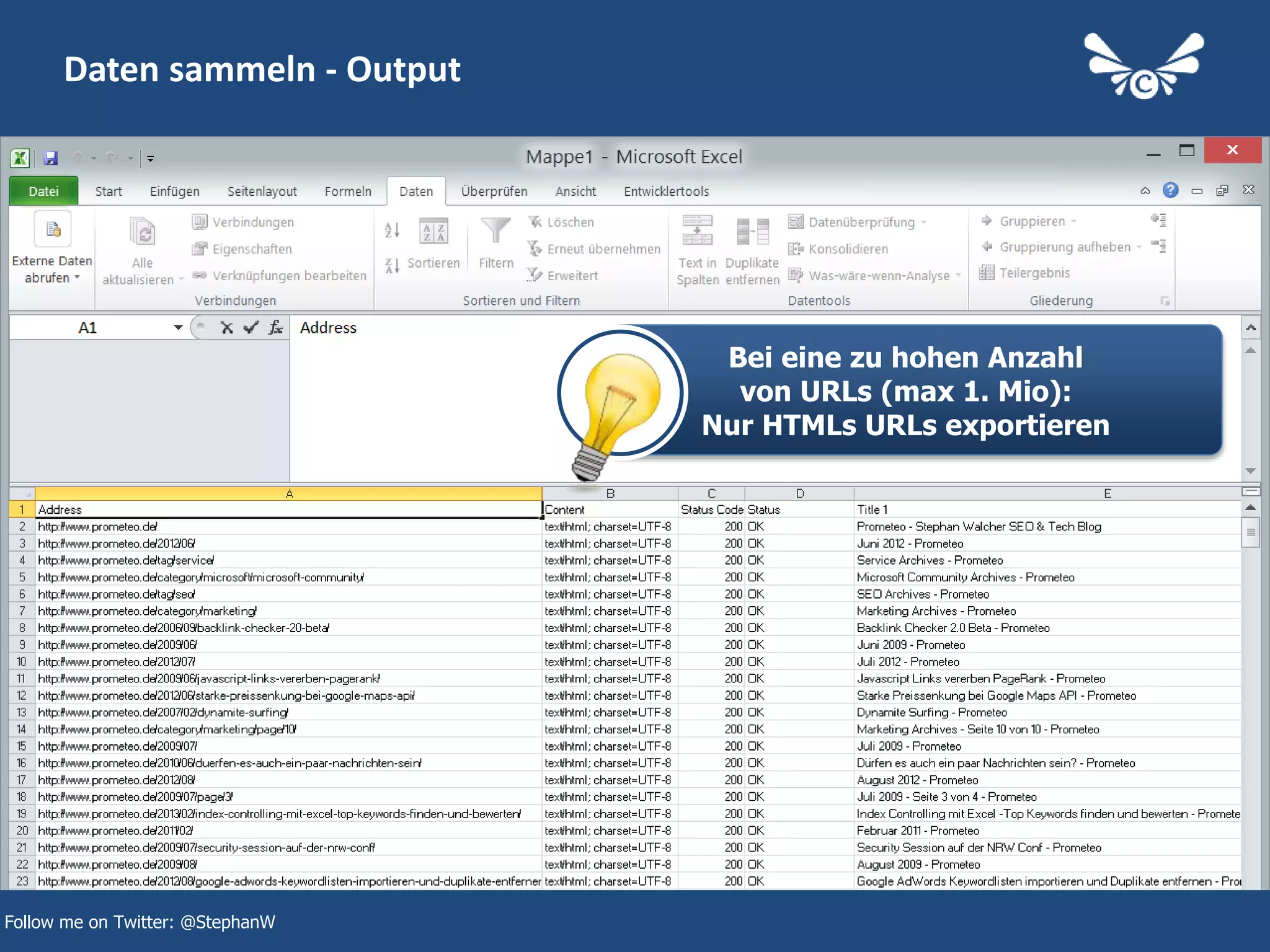Click the Select All corner of the sheet
Image resolution: width=1270 pixels, height=952 pixels.
click(x=22, y=494)
